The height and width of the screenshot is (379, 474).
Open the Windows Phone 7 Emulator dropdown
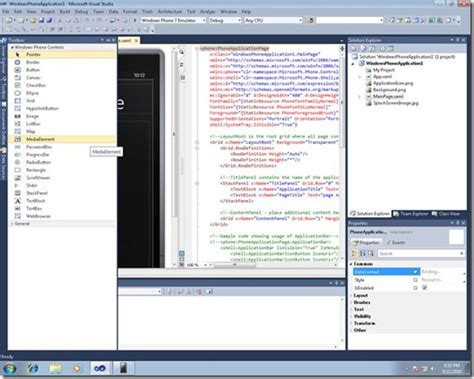click(204, 20)
